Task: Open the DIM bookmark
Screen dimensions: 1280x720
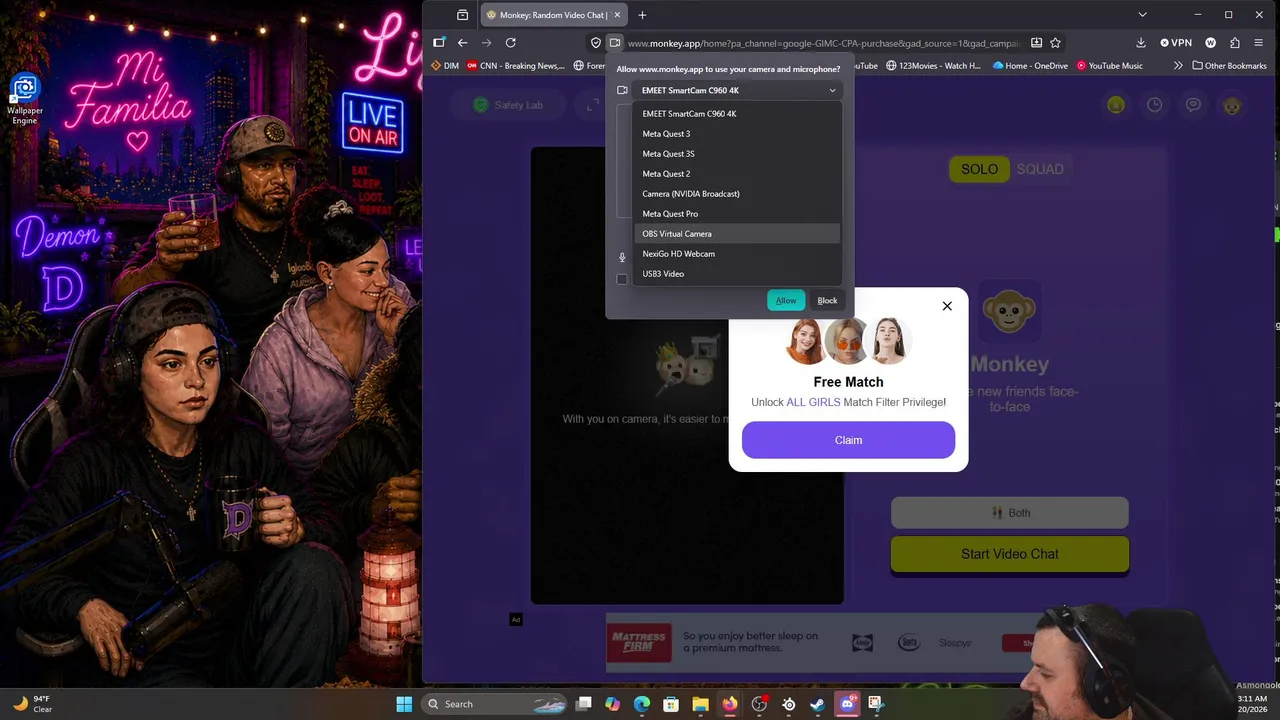Action: pos(445,66)
